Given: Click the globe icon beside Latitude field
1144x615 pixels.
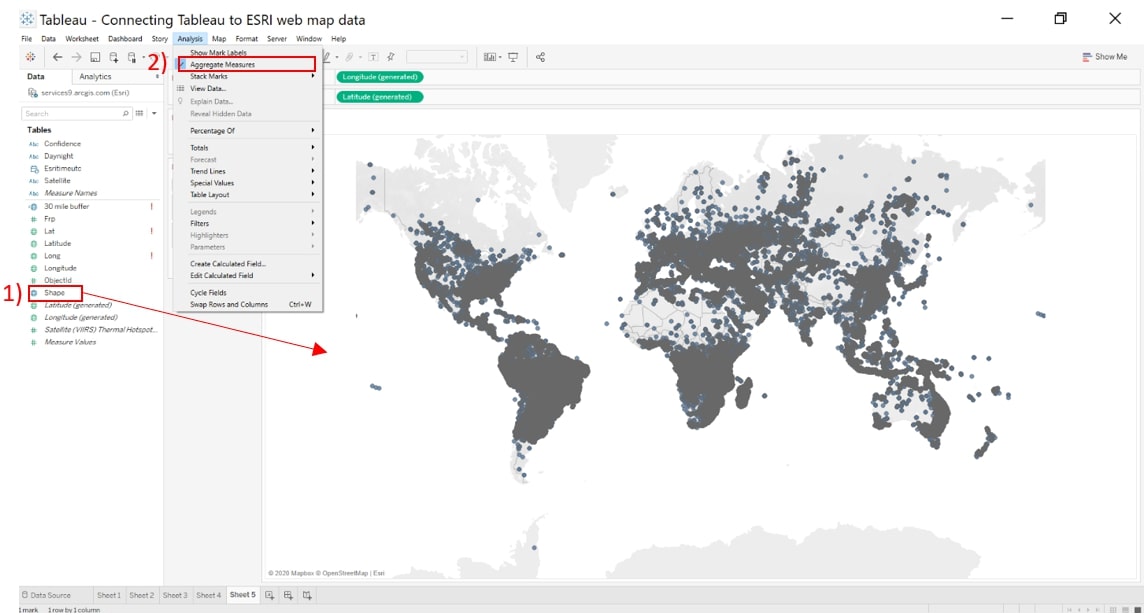Looking at the screenshot, I should point(34,244).
